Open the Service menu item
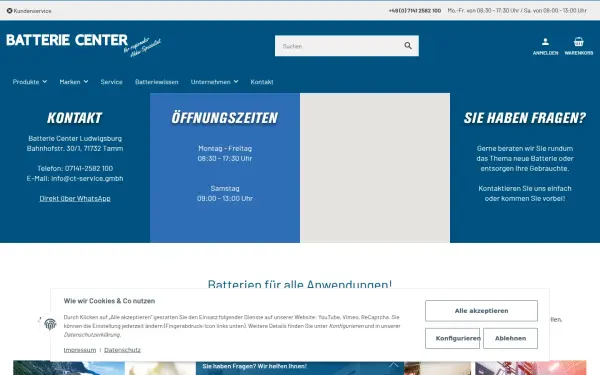The width and height of the screenshot is (600, 375). (111, 82)
